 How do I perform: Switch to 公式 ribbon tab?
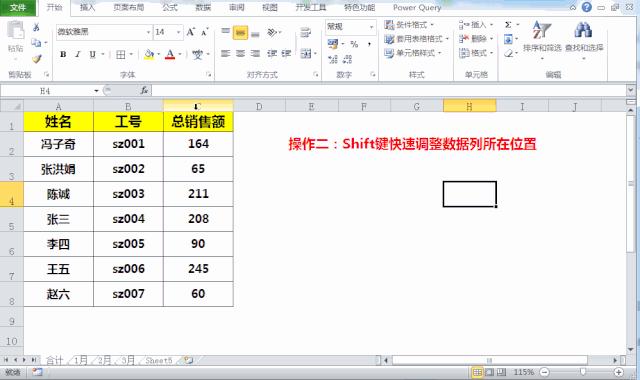click(170, 7)
